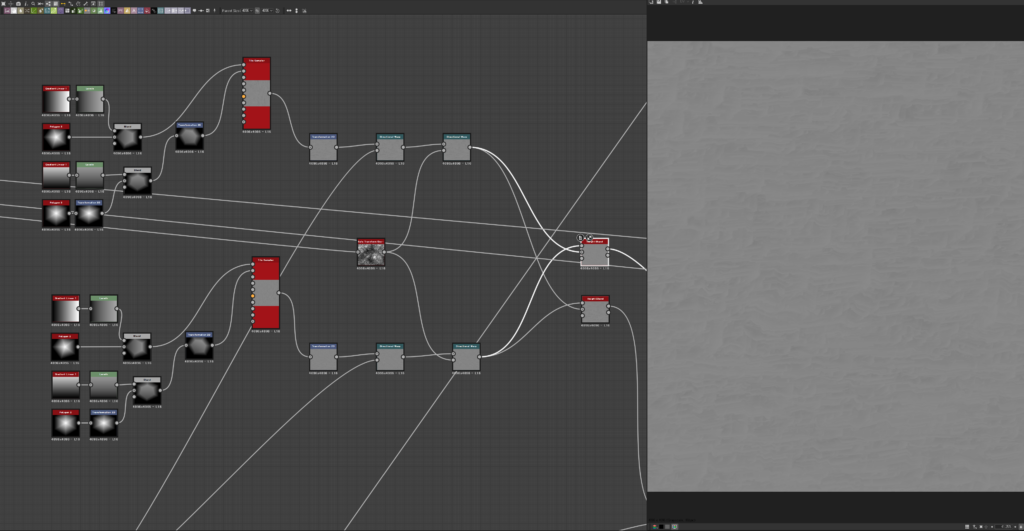Click the gray texture in 2D view
Screen dimensions: 1024x531
click(x=835, y=266)
